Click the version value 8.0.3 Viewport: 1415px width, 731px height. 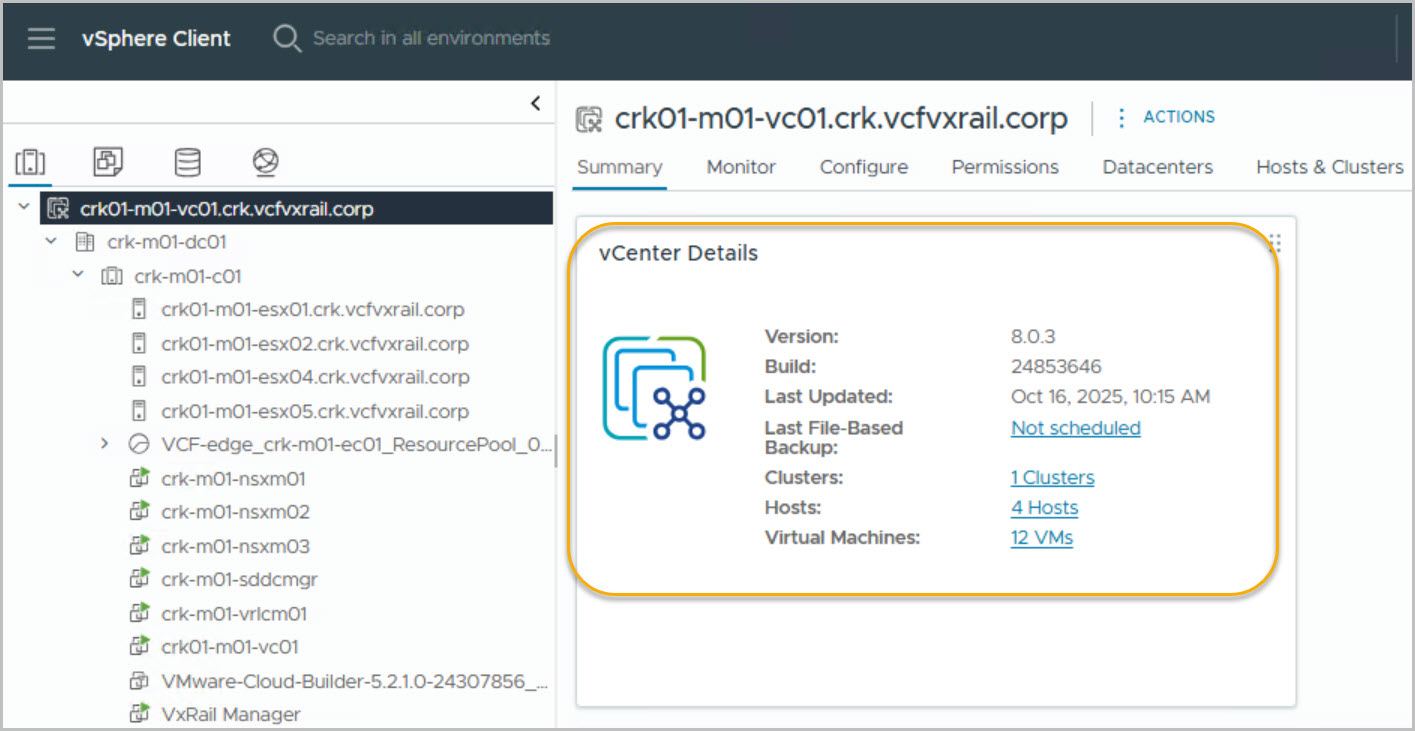pos(1035,336)
